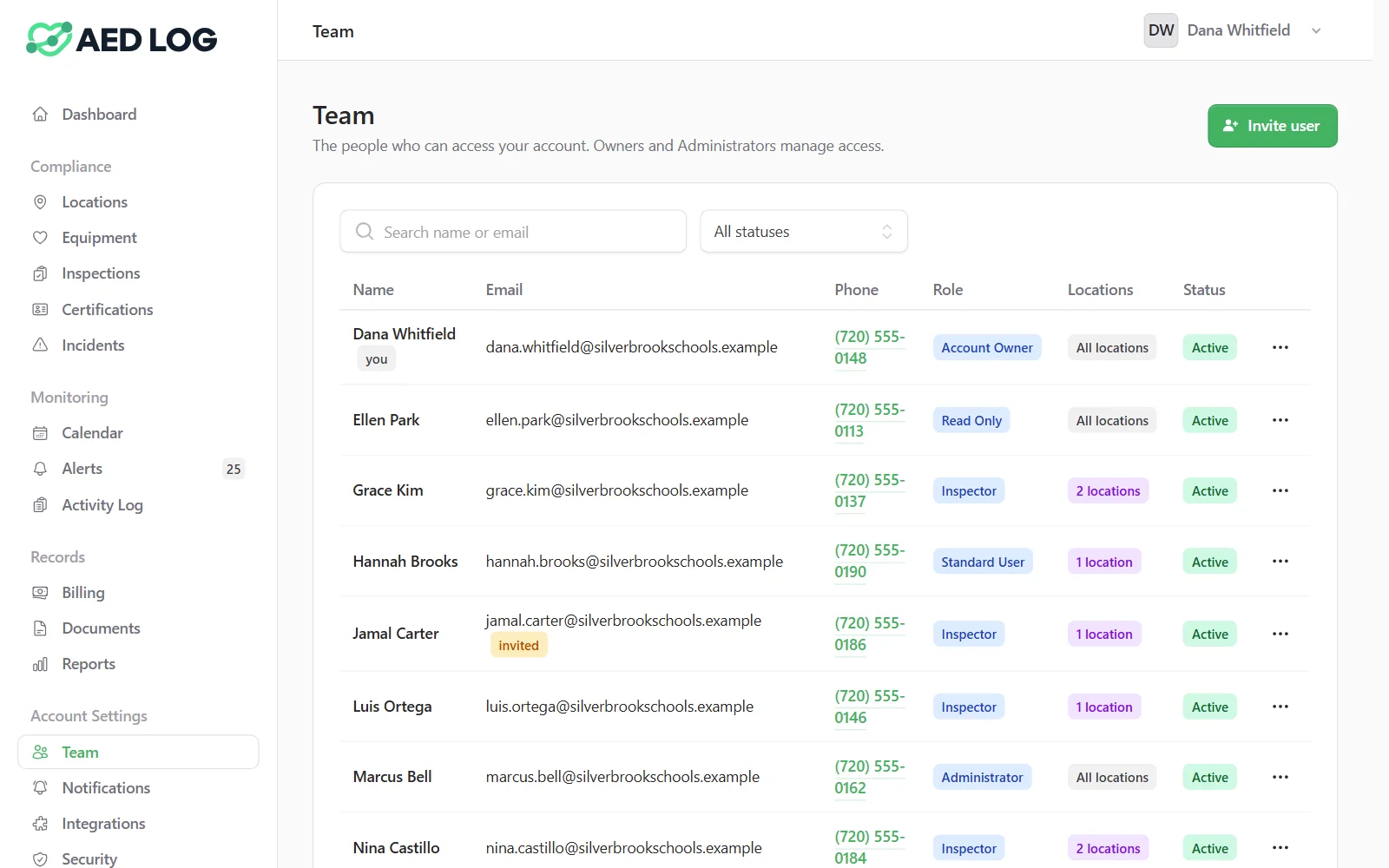The image size is (1389, 868).
Task: Open the Team menu item in sidebar
Action: tap(138, 753)
